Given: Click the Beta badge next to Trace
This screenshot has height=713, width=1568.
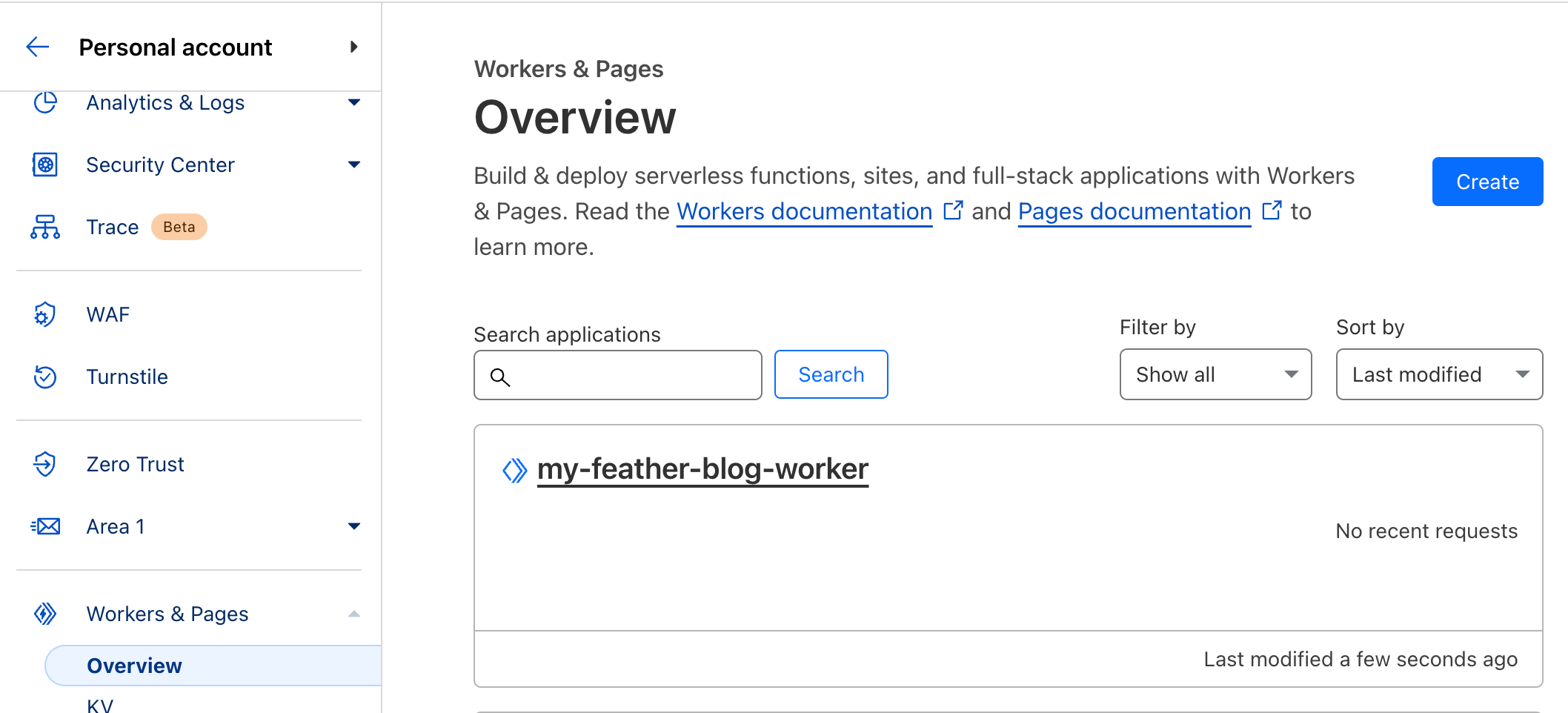Looking at the screenshot, I should pos(179,227).
